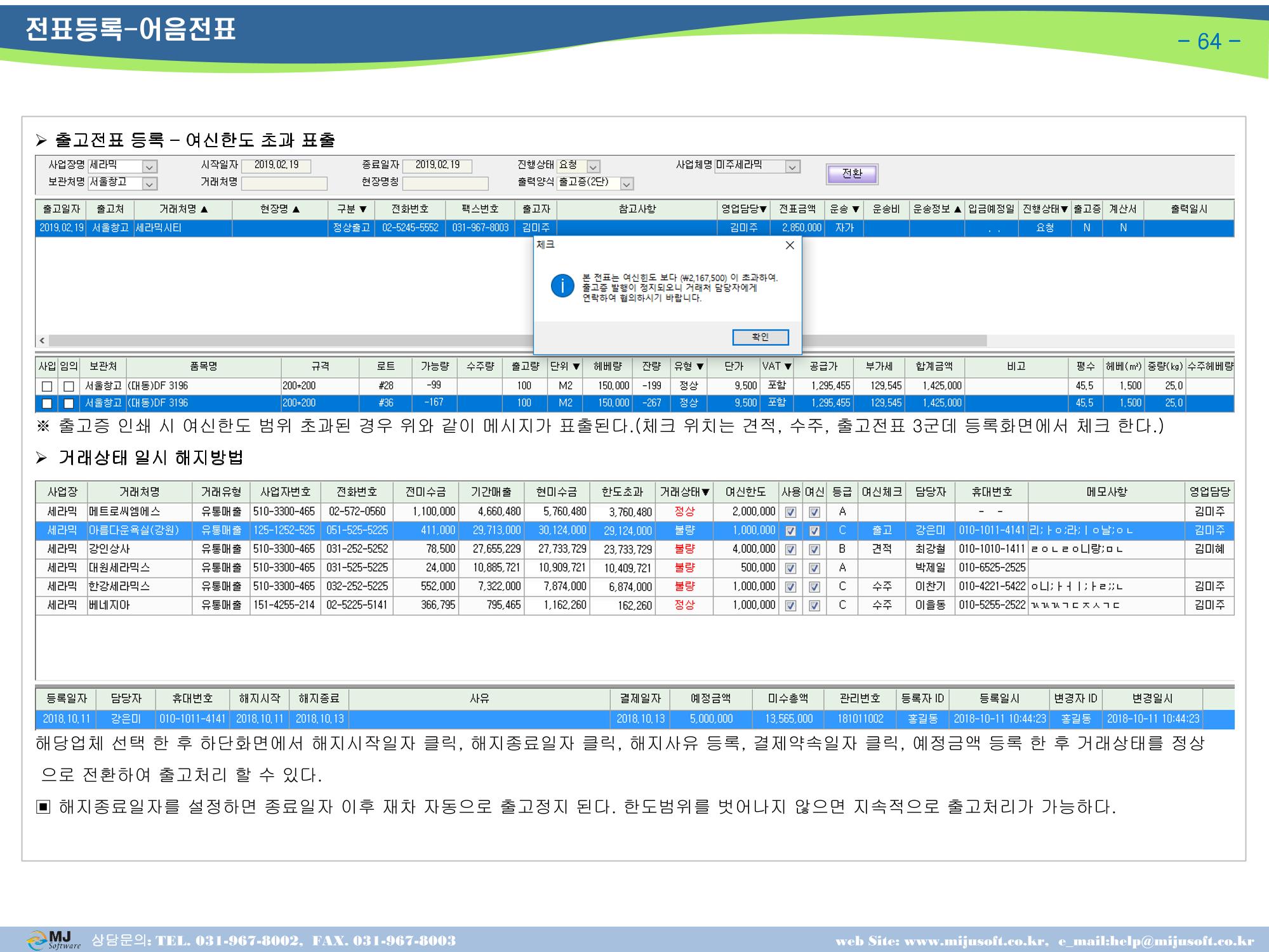Click the horizontal scrollbar of shipment grid
Viewport: 1269px width, 952px height.
517,341
